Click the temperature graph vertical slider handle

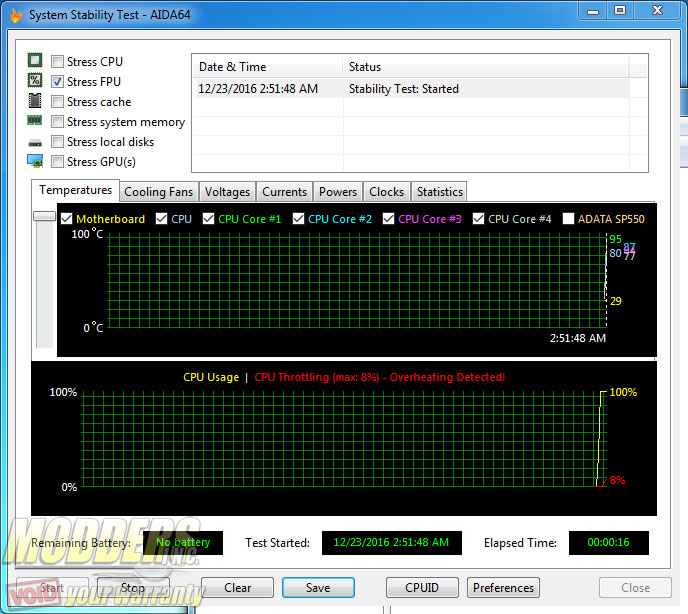tap(44, 216)
